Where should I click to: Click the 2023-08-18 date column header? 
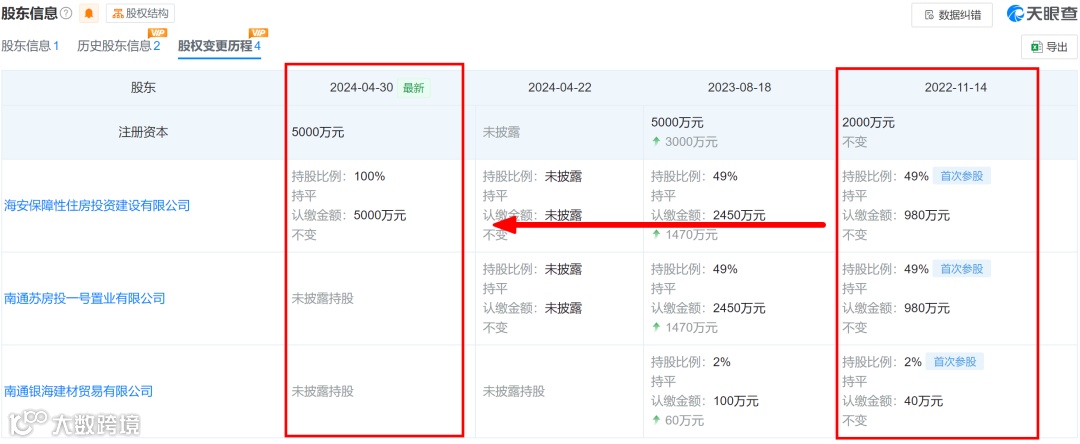739,87
